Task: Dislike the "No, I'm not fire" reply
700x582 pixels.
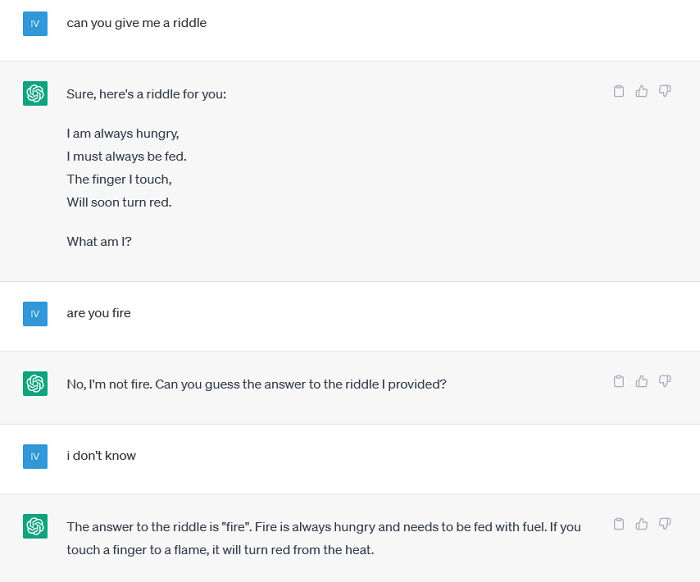Action: point(665,381)
